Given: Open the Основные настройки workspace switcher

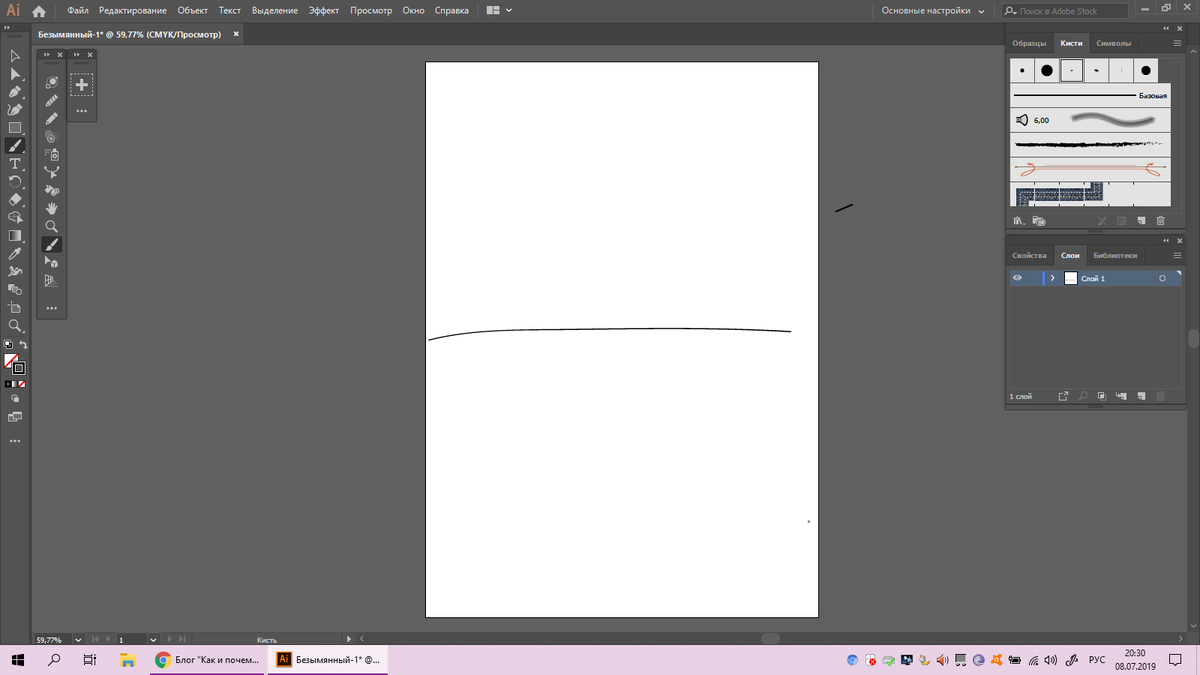Looking at the screenshot, I should point(933,10).
